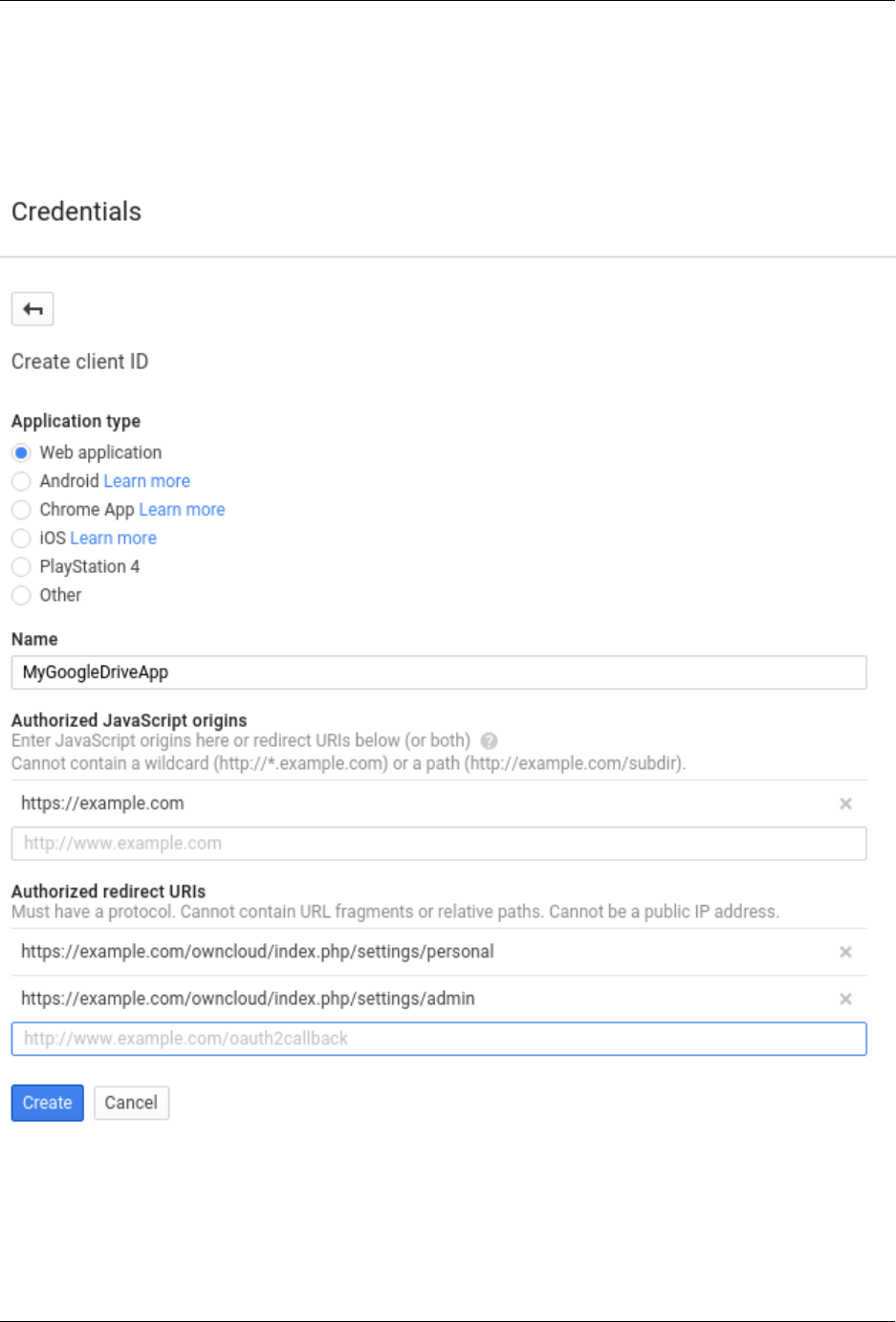The image size is (896, 1322).
Task: Open the Chrome App Learn more link
Action: [x=182, y=510]
